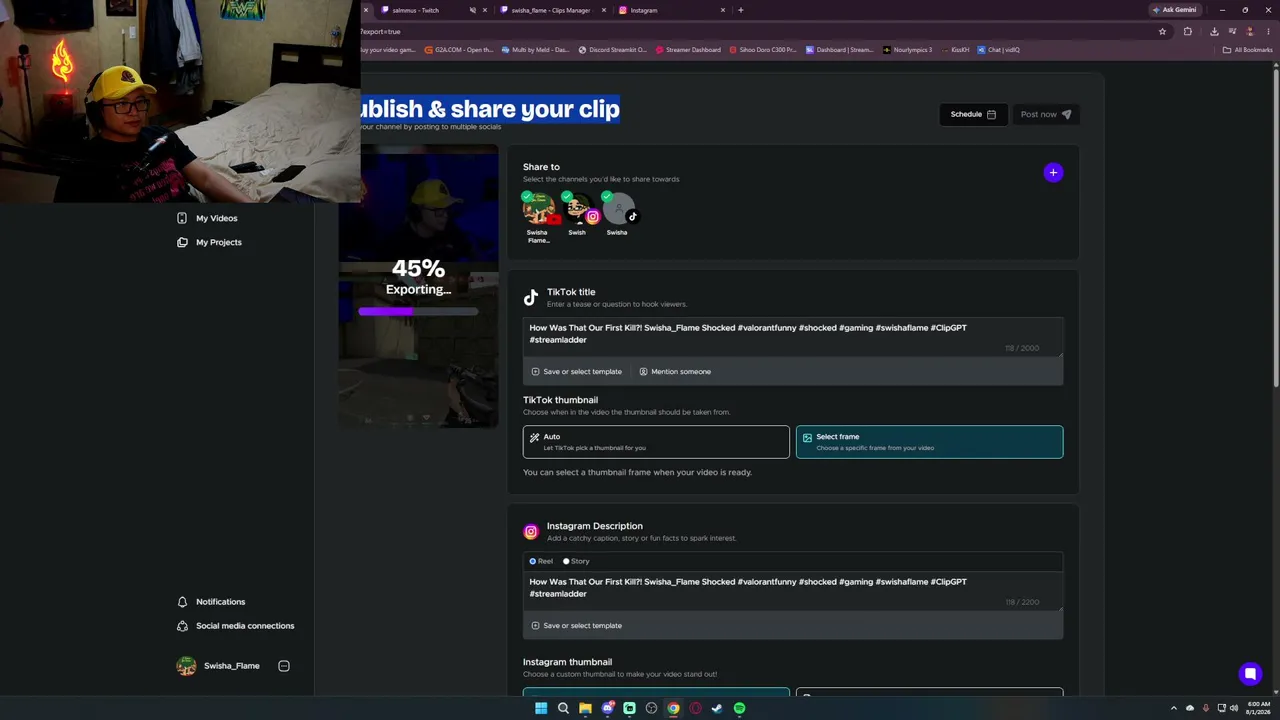Open Opera GX from the taskbar
This screenshot has width=1280, height=720.
tap(695, 708)
